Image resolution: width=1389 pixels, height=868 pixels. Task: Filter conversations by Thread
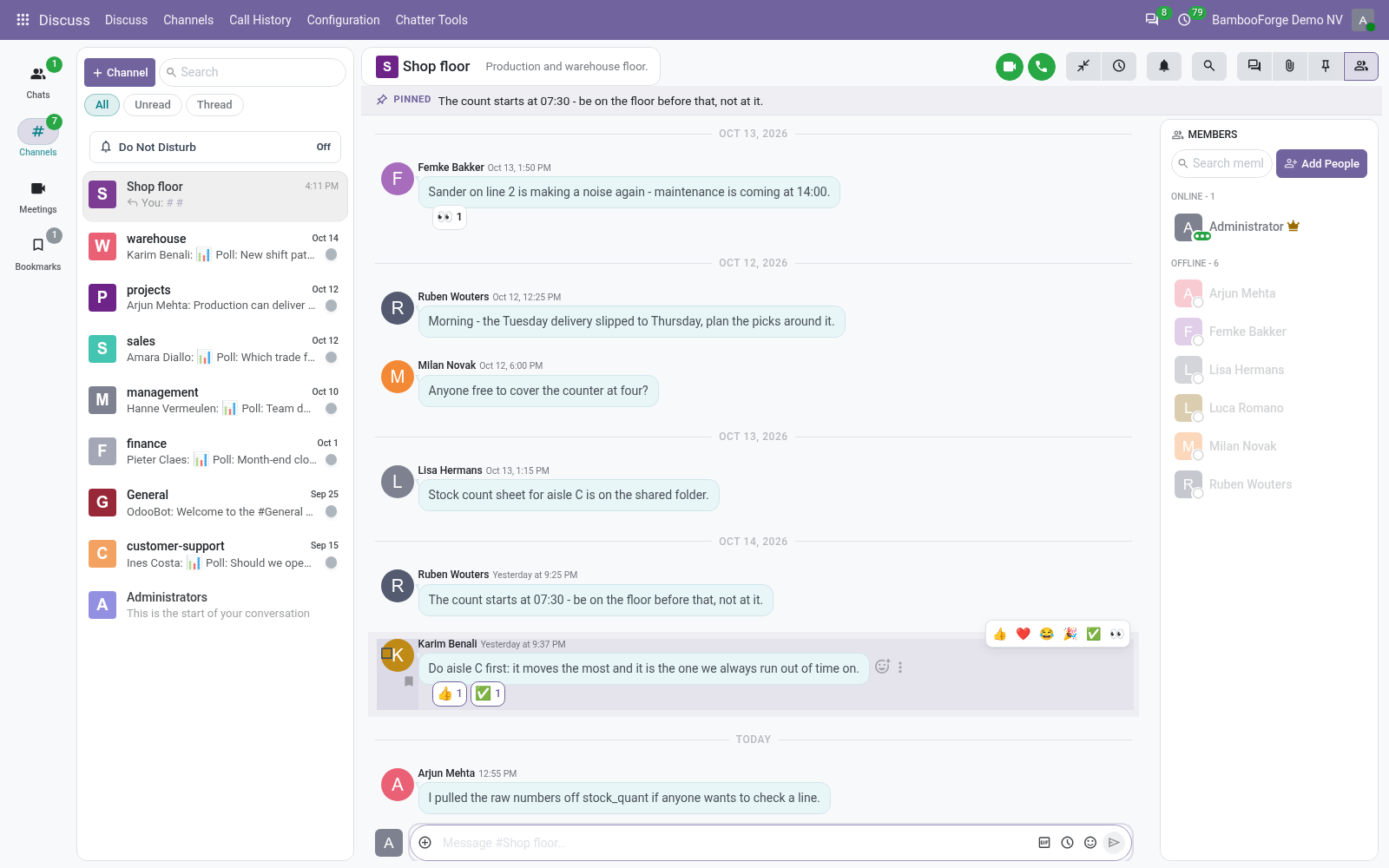coord(214,105)
